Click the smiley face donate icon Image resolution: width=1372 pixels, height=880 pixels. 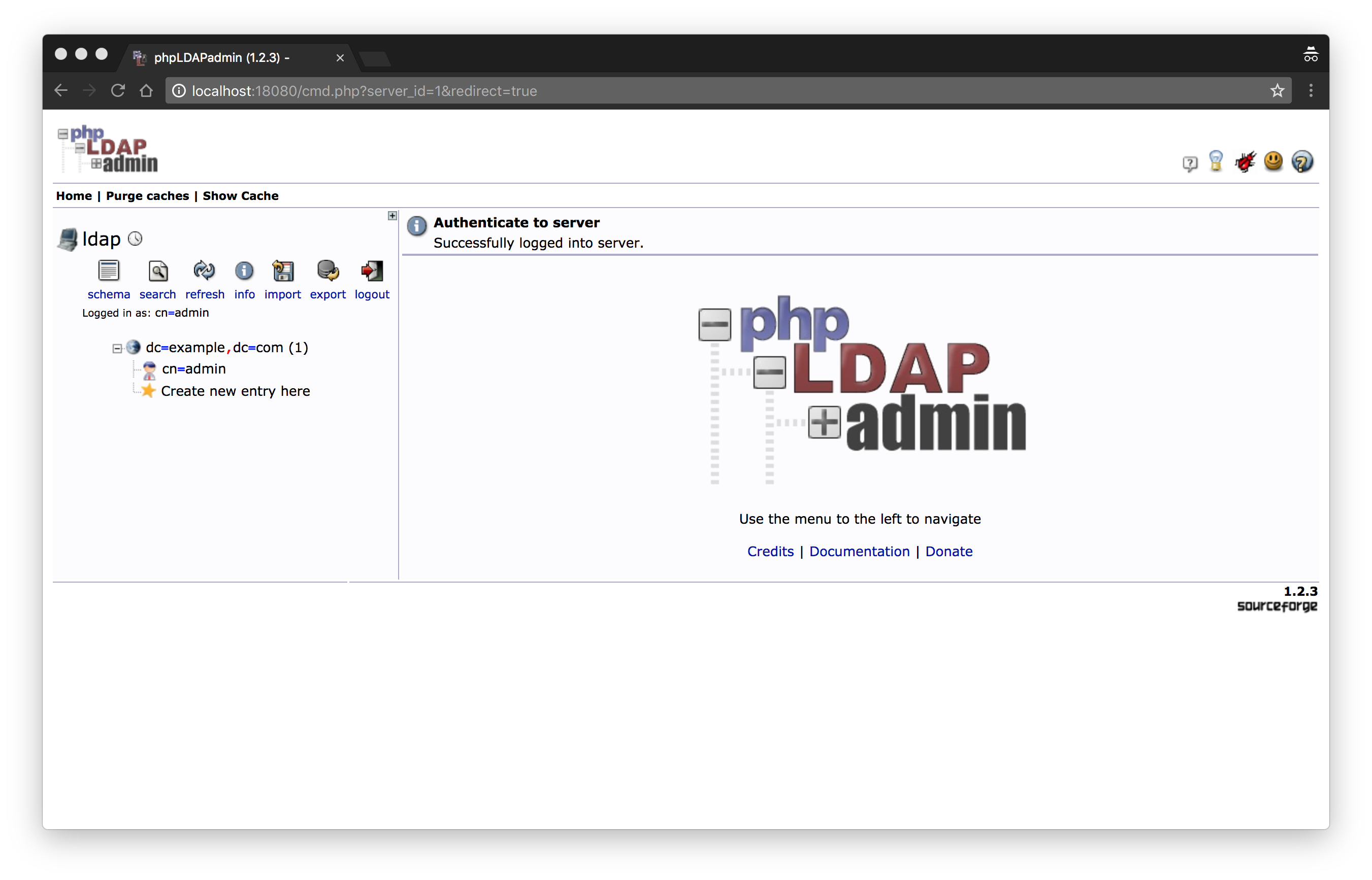(1273, 162)
